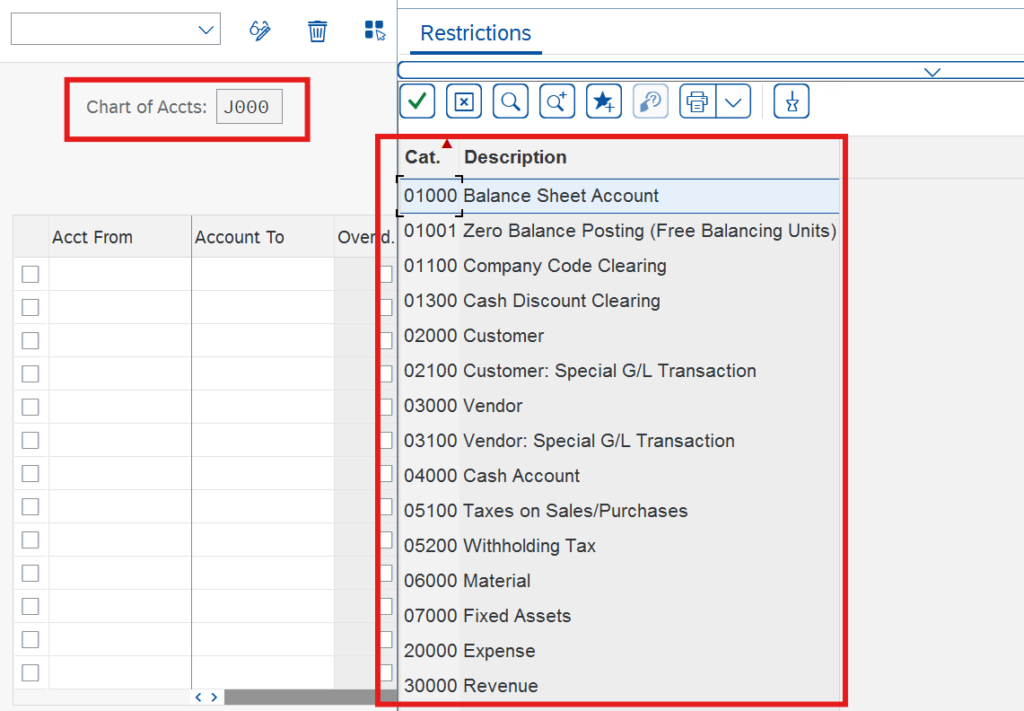The image size is (1024, 711).
Task: Click the cancel X icon in Restrictions toolbar
Action: click(463, 101)
